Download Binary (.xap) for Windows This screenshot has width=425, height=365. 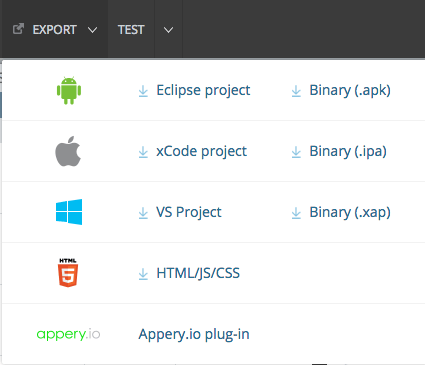point(350,212)
